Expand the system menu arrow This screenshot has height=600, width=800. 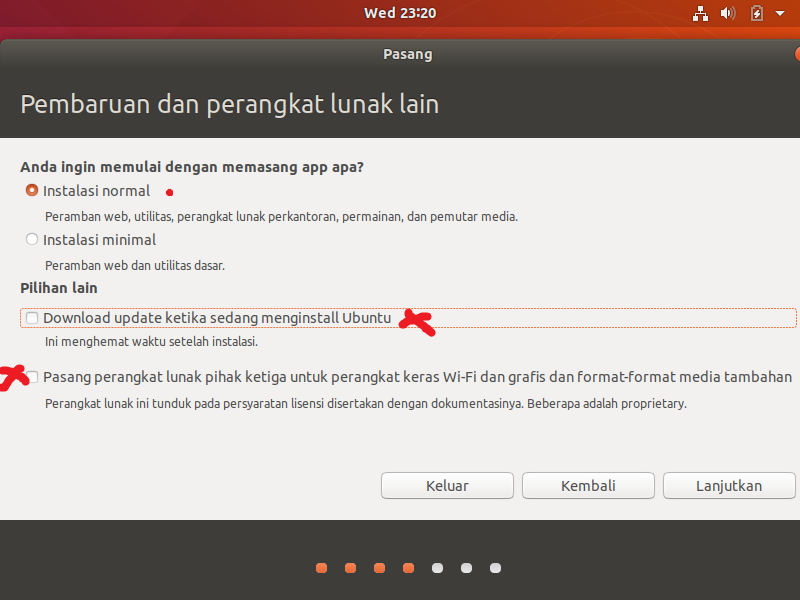tap(780, 13)
